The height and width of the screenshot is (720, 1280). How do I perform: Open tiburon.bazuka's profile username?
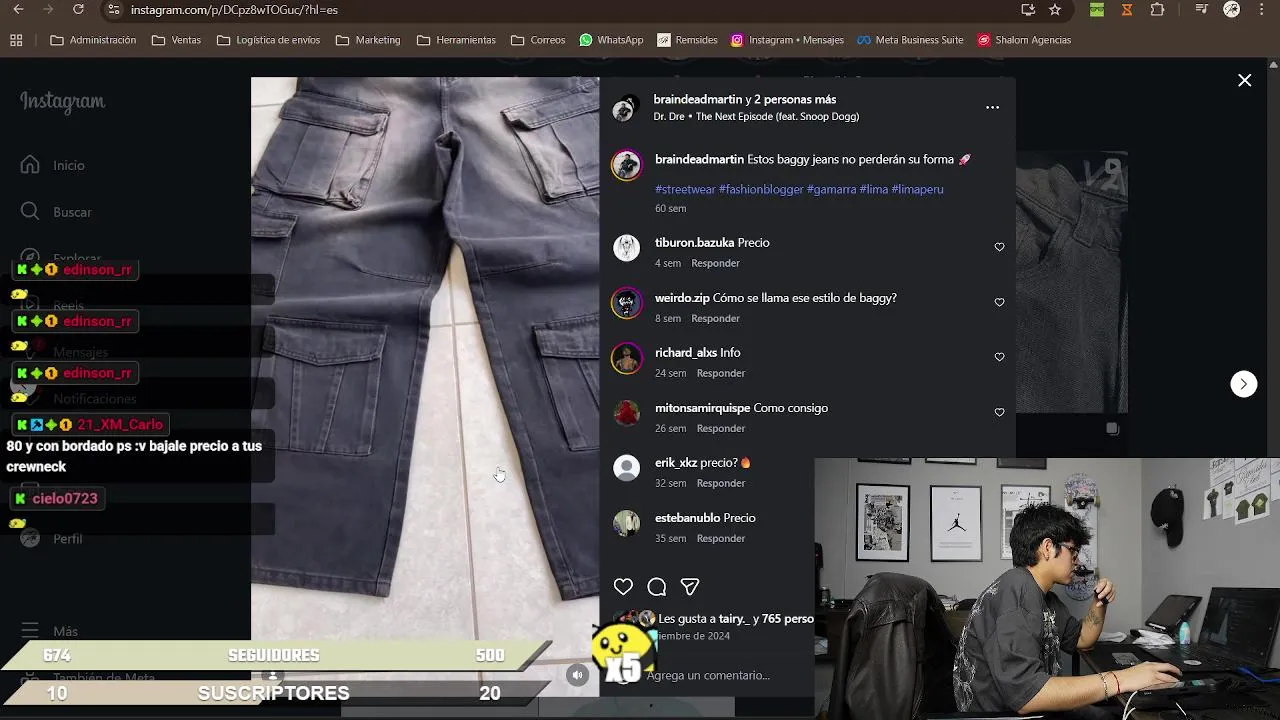pos(694,243)
